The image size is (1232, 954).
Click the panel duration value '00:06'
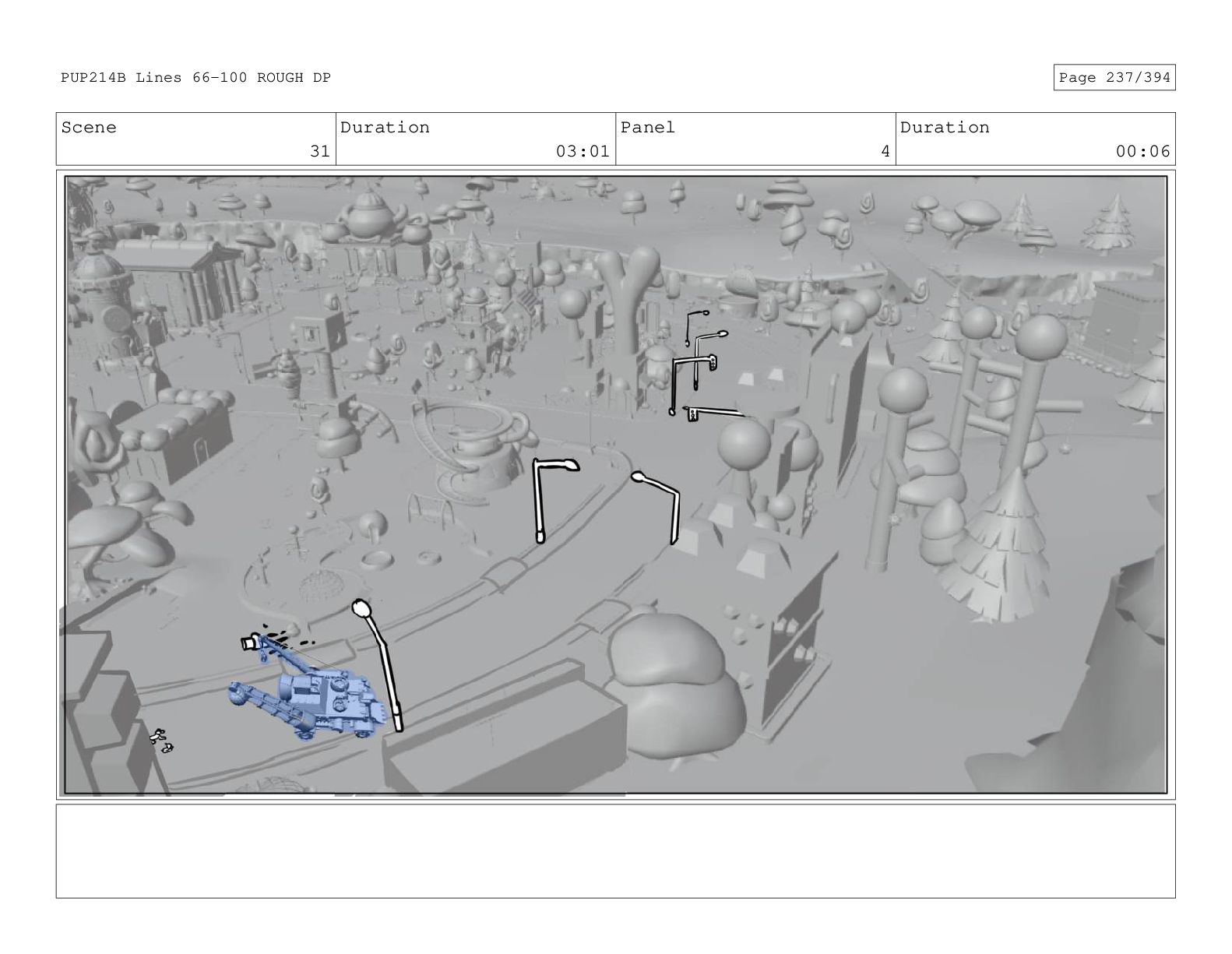pyautogui.click(x=1142, y=151)
